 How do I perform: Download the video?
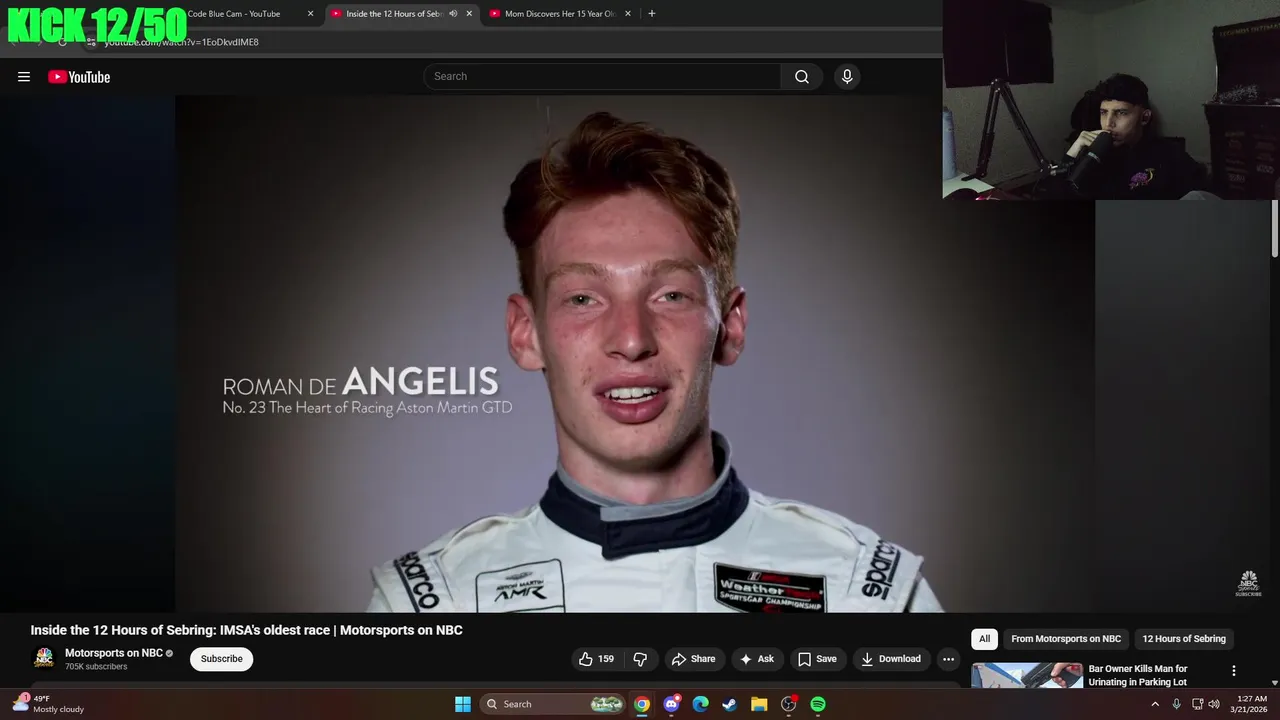pyautogui.click(x=891, y=659)
